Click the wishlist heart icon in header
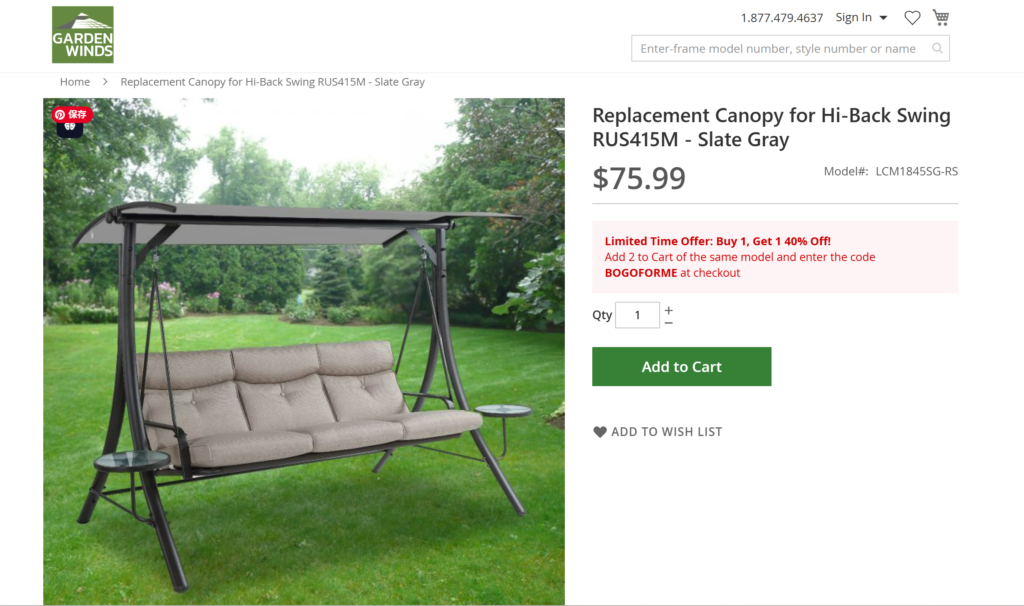The height and width of the screenshot is (606, 1024). tap(912, 18)
